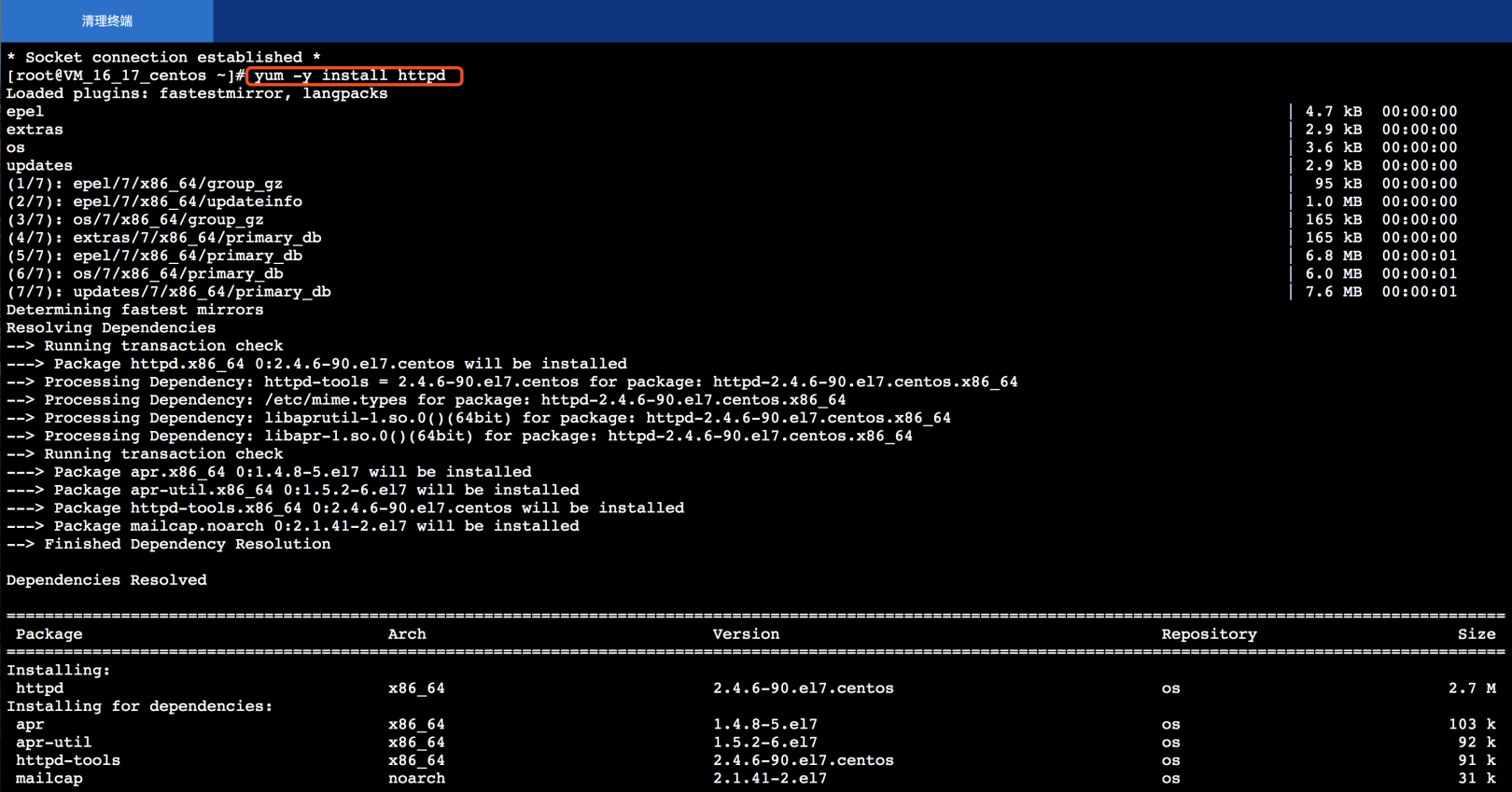Click the 'Repository' column header
1512x792 pixels.
pyautogui.click(x=1209, y=634)
